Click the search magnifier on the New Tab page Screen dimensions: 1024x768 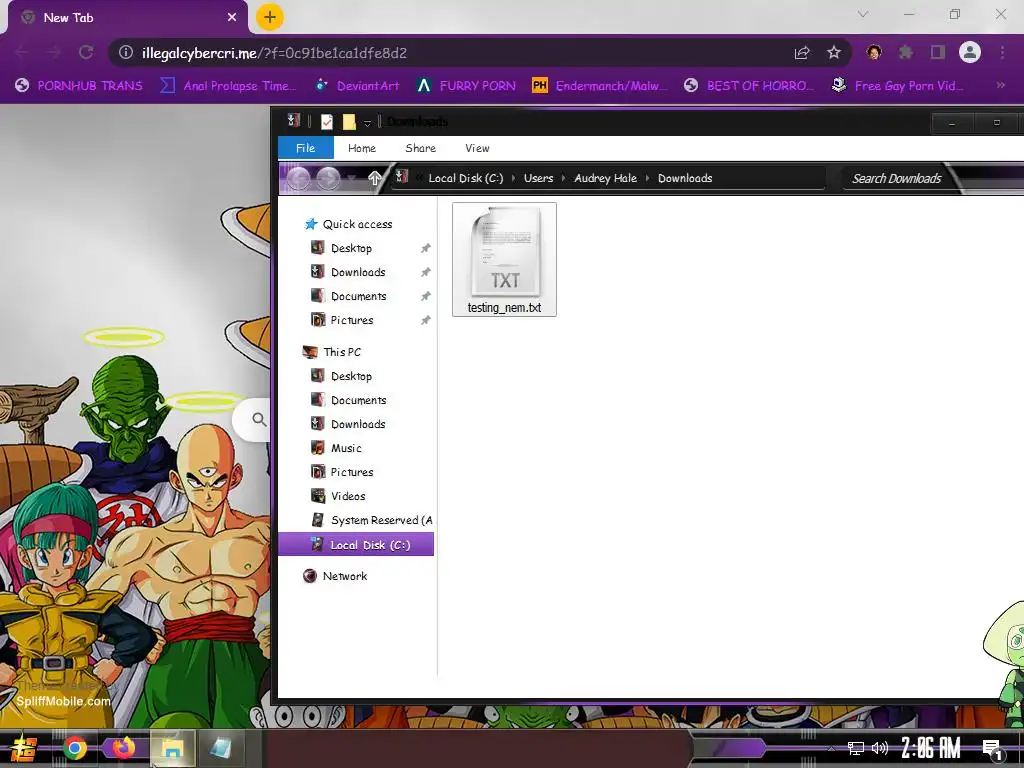(259, 419)
